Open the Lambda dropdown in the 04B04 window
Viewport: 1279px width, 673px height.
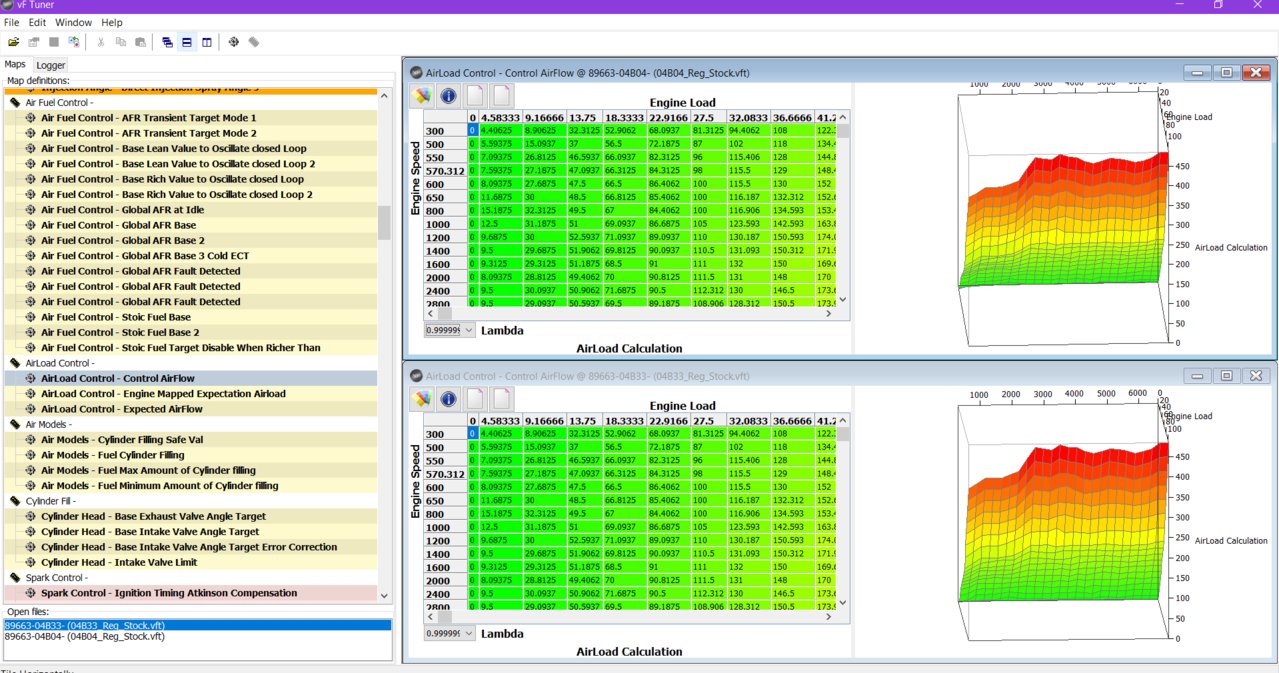pyautogui.click(x=450, y=330)
